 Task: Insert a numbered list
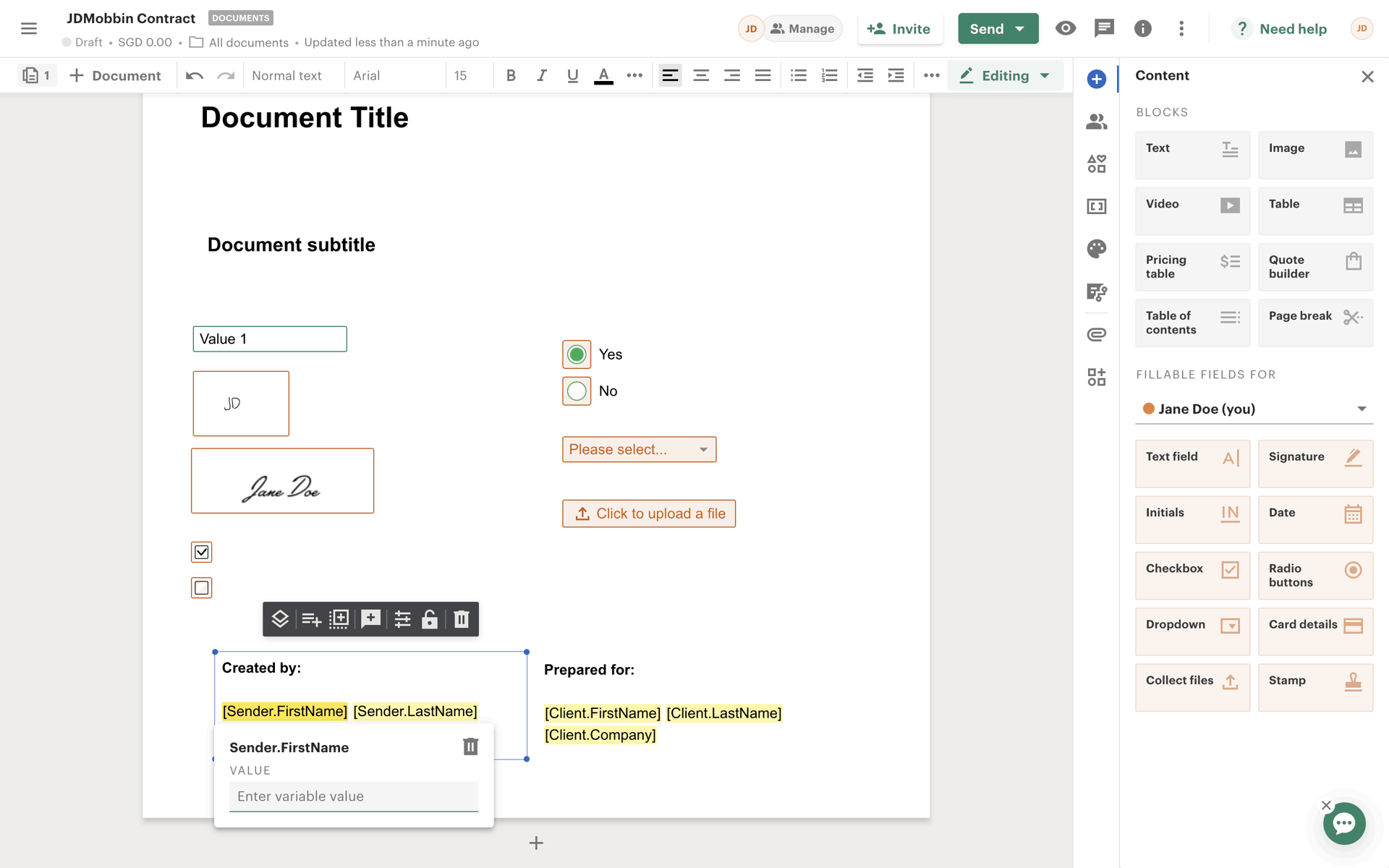(x=829, y=75)
